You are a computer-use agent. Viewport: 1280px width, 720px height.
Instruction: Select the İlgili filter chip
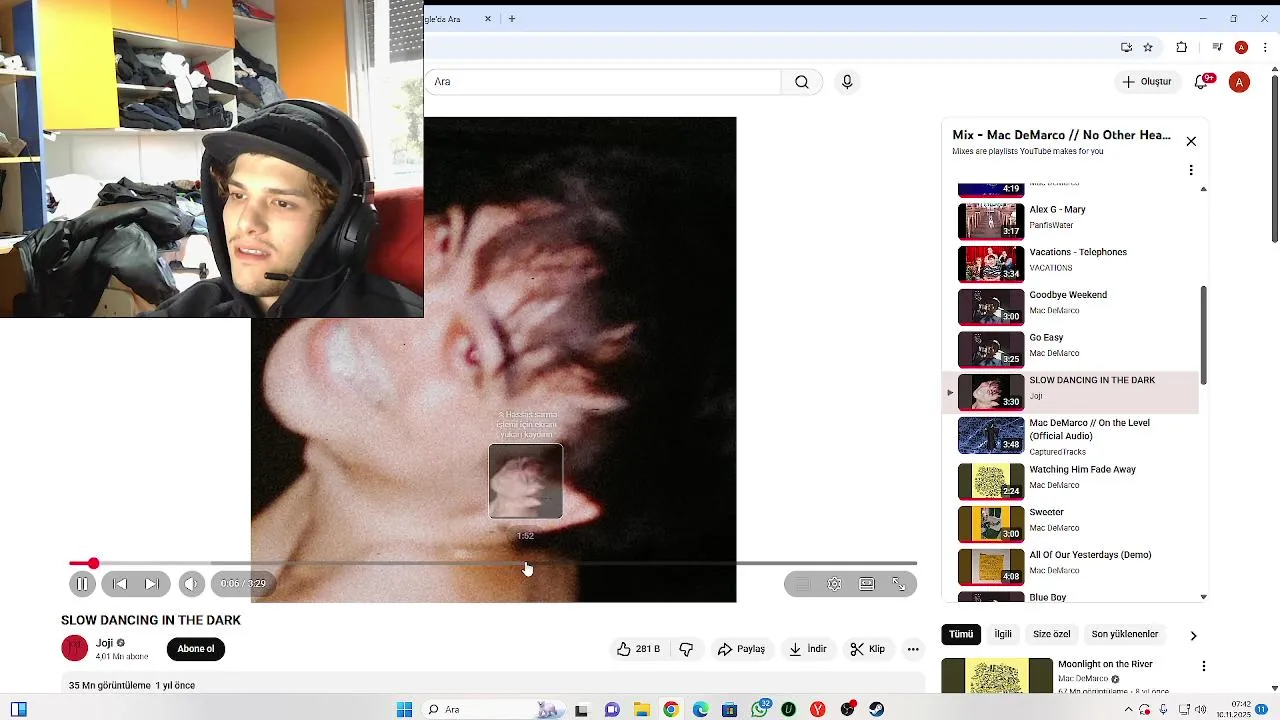(x=1003, y=634)
